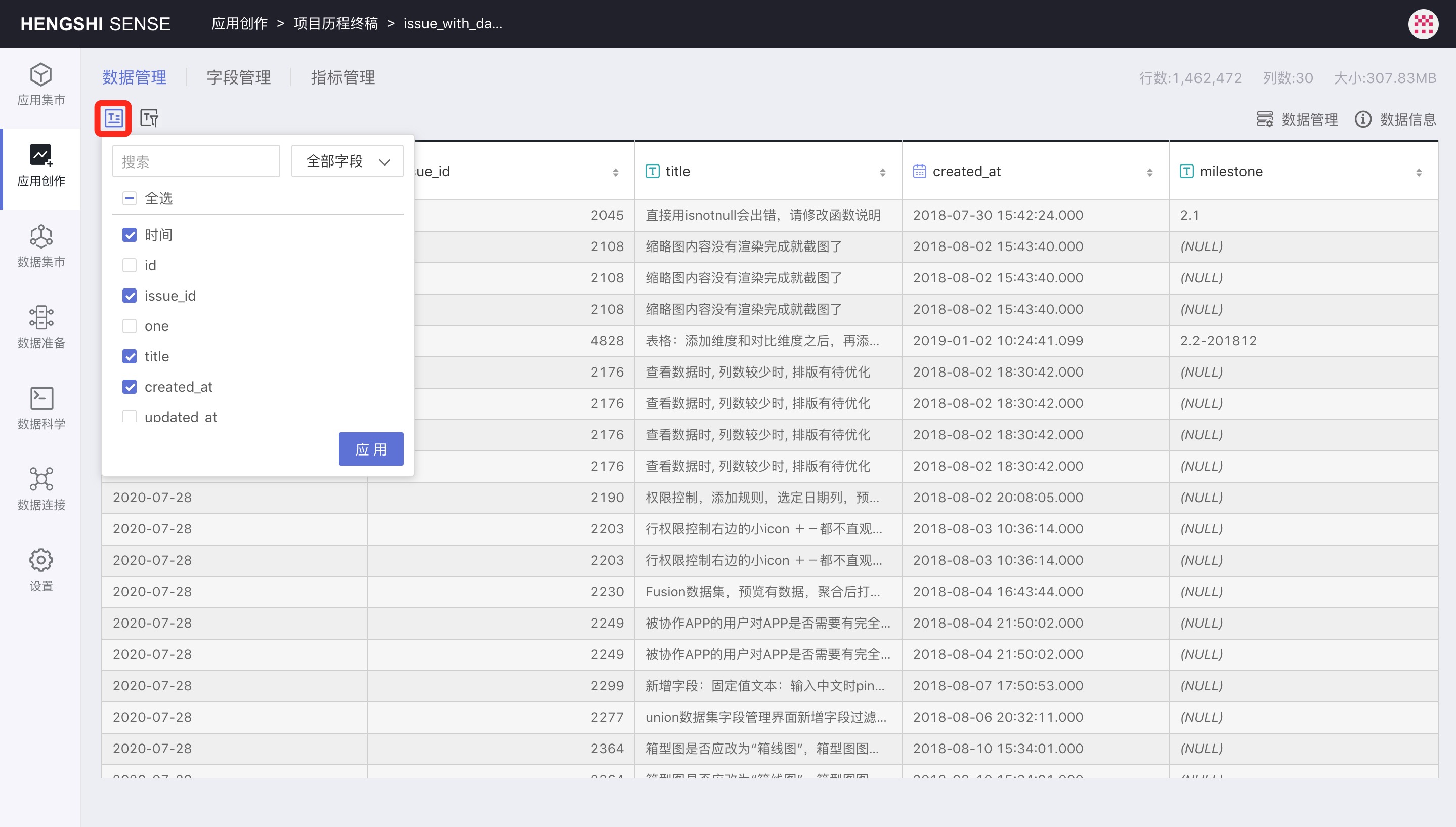Uncheck the created_at field checkbox
1456x827 pixels.
point(130,387)
